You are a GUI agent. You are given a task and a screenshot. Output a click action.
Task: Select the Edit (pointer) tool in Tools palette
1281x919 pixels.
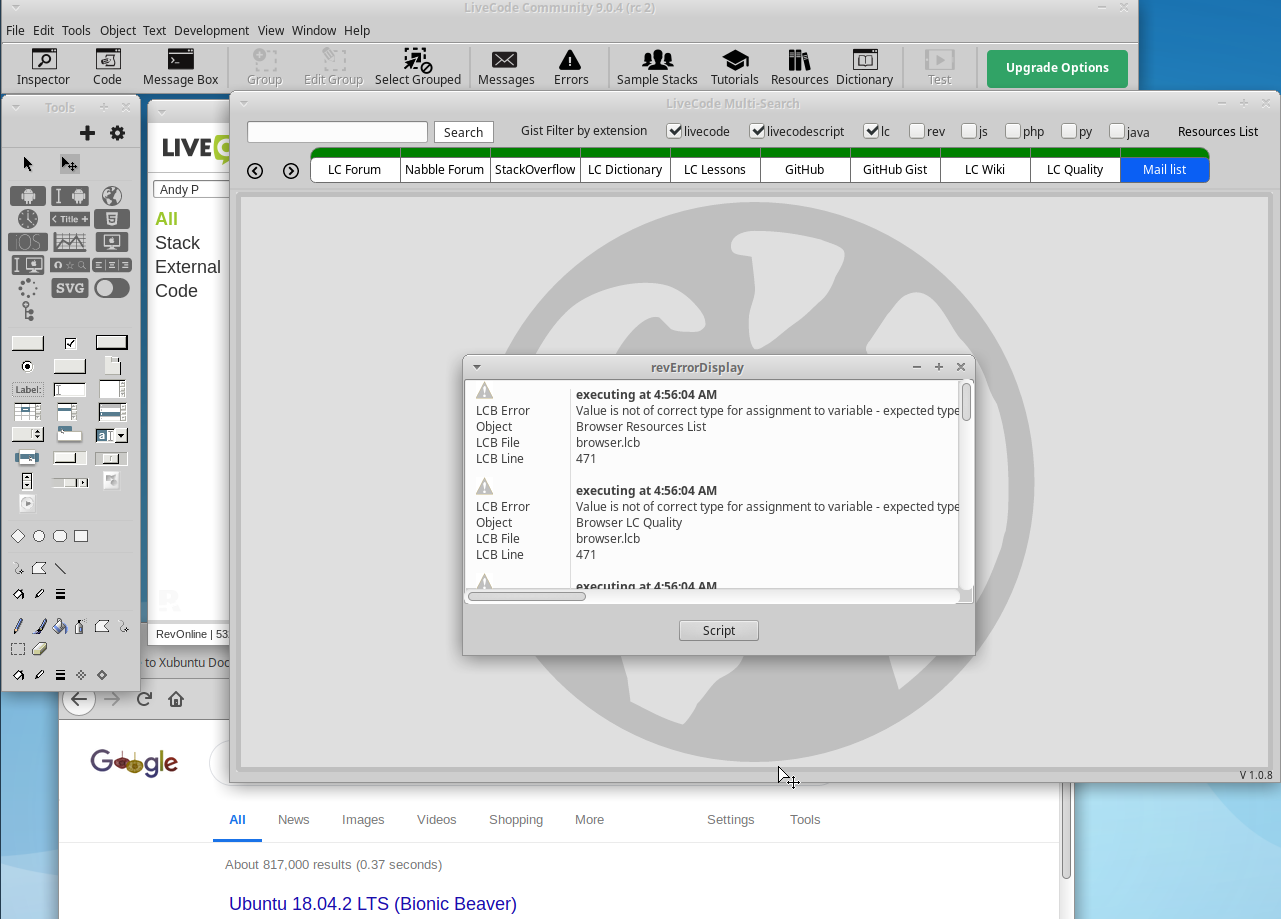(x=69, y=164)
